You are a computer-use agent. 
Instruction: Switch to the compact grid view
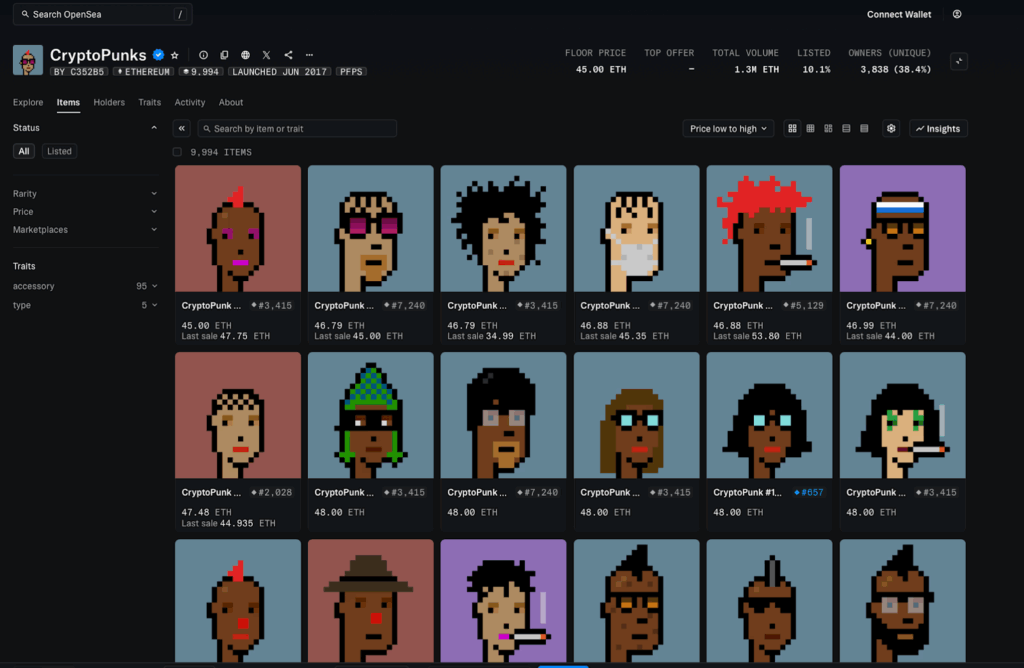click(x=810, y=129)
